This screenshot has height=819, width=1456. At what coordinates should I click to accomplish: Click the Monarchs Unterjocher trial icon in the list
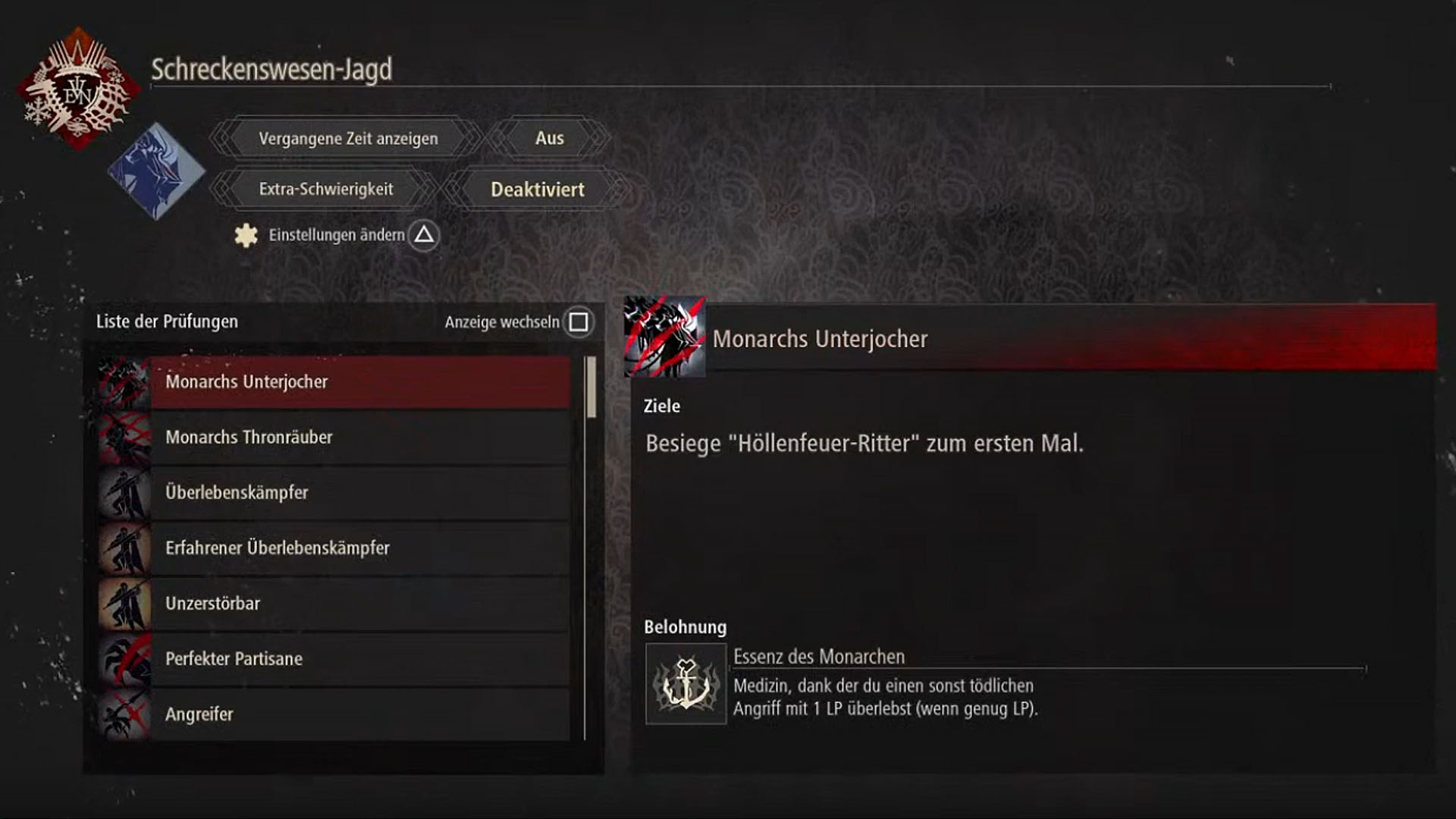pos(124,382)
